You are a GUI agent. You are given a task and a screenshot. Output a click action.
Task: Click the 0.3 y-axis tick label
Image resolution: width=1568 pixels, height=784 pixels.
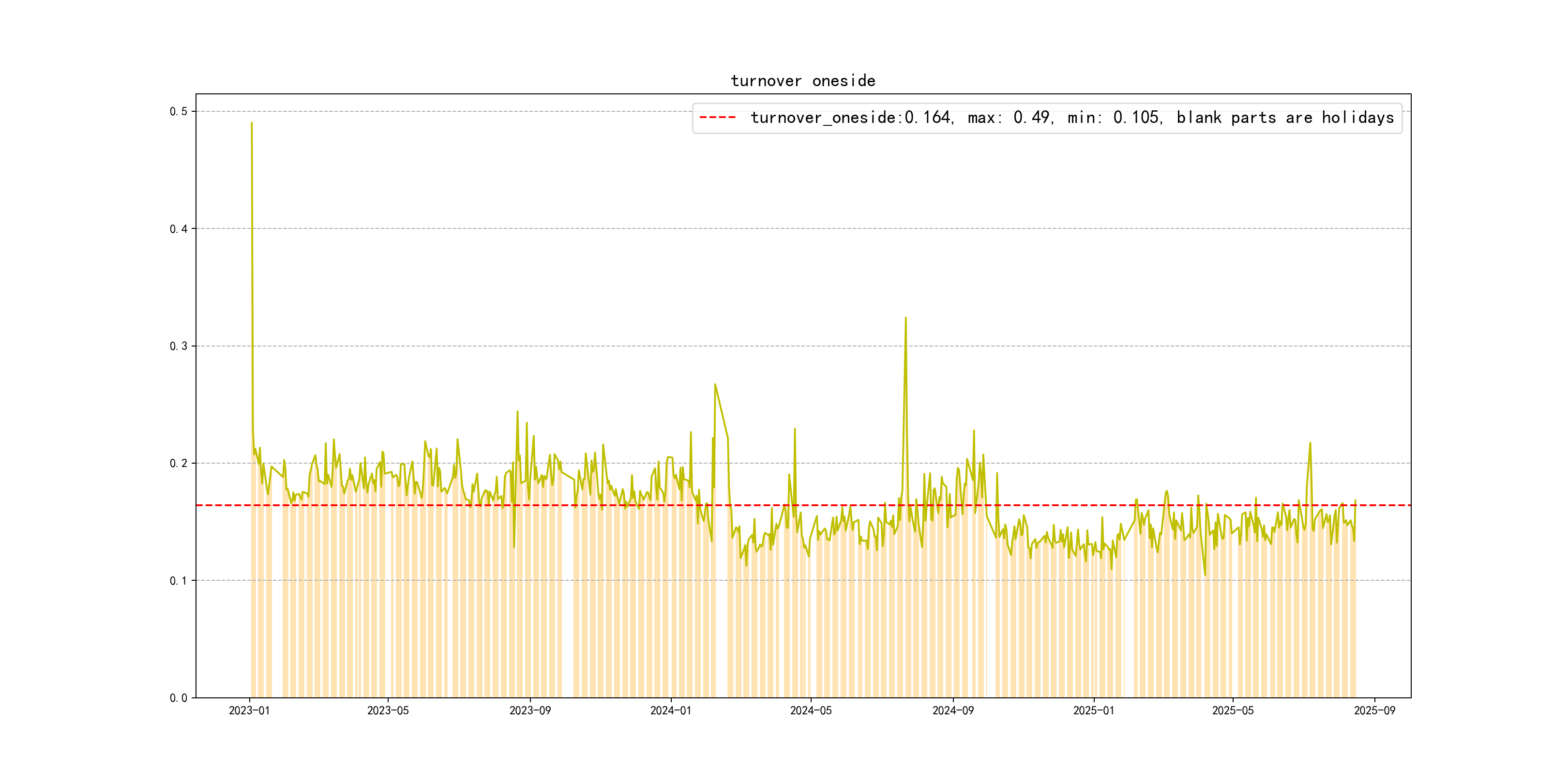pos(179,347)
